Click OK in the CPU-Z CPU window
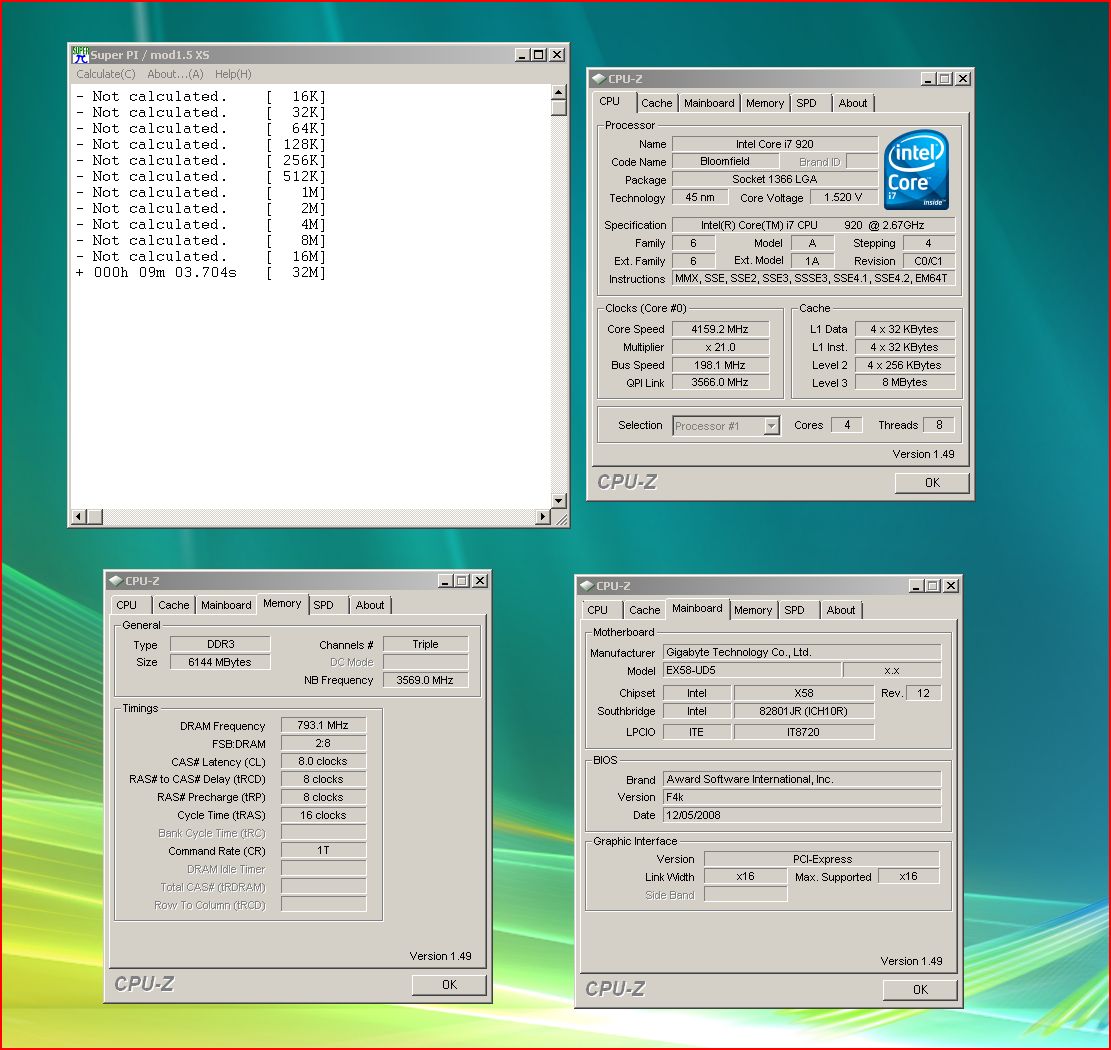Viewport: 1111px width, 1050px height. click(x=932, y=482)
